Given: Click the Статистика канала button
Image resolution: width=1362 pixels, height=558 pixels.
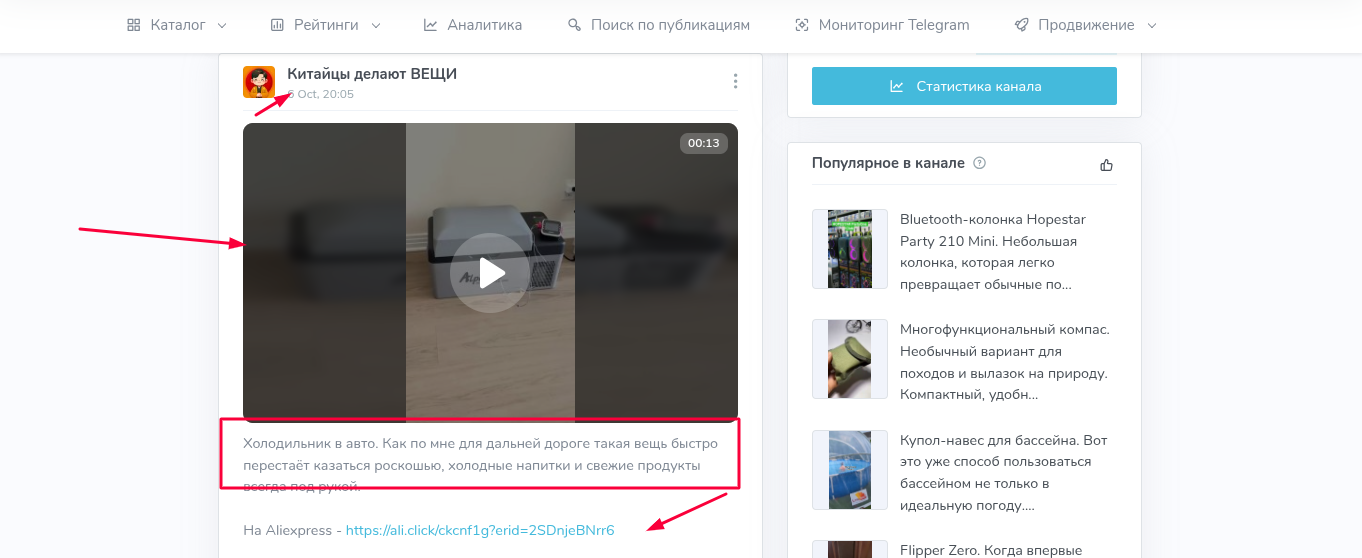Looking at the screenshot, I should coord(964,86).
